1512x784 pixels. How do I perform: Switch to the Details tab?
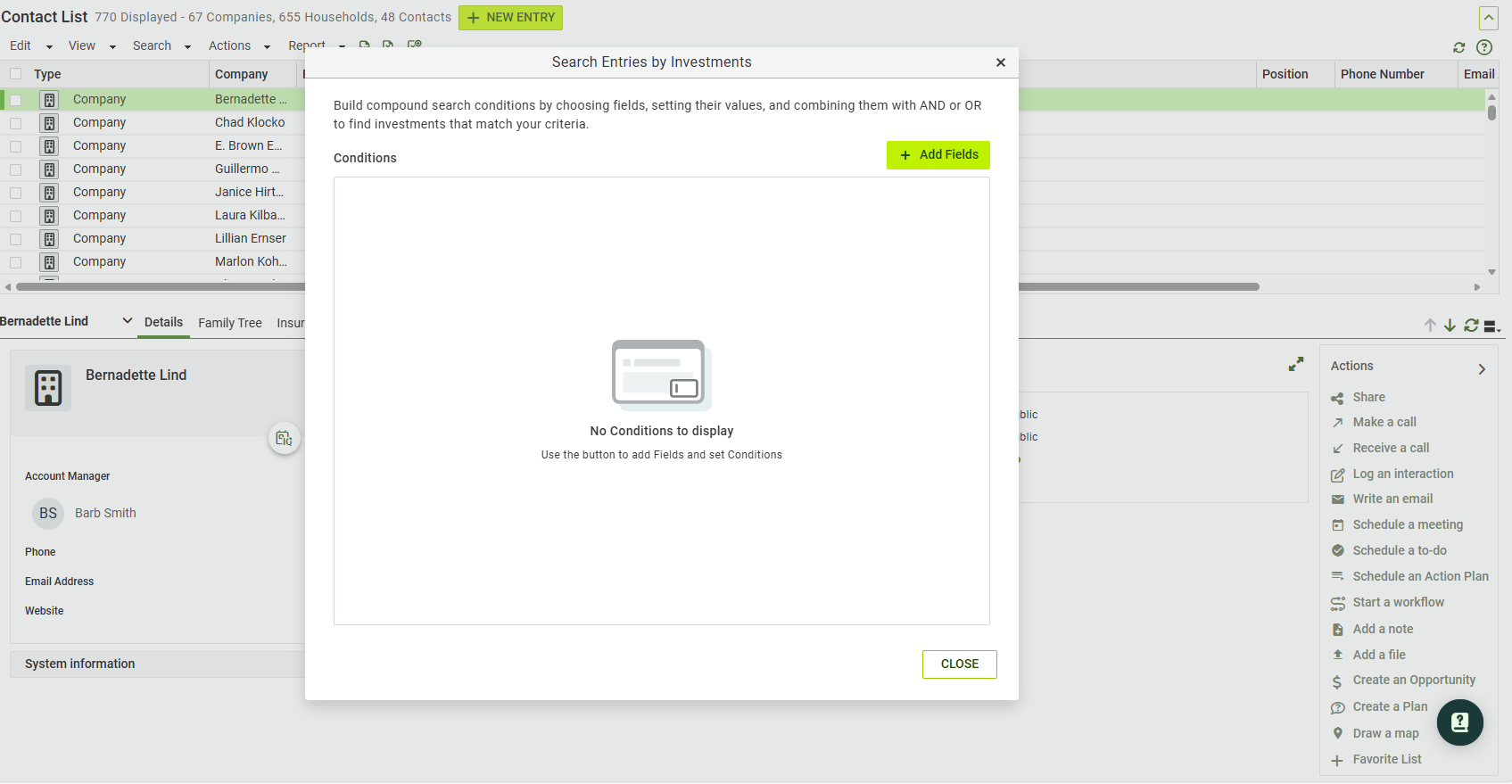163,322
